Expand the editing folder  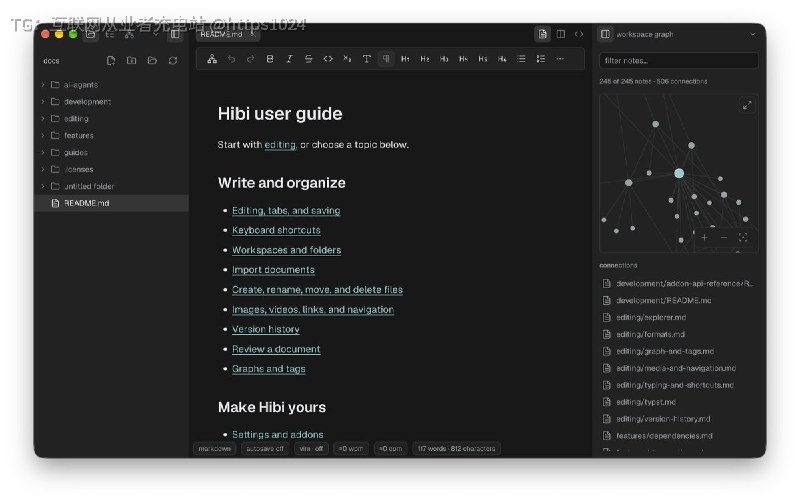[x=111, y=118]
